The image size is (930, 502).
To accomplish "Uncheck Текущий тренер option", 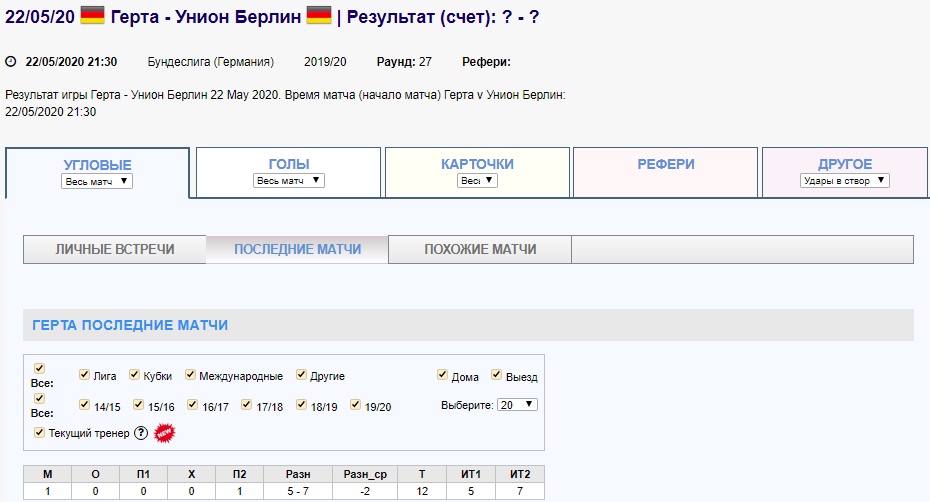I will (40, 433).
